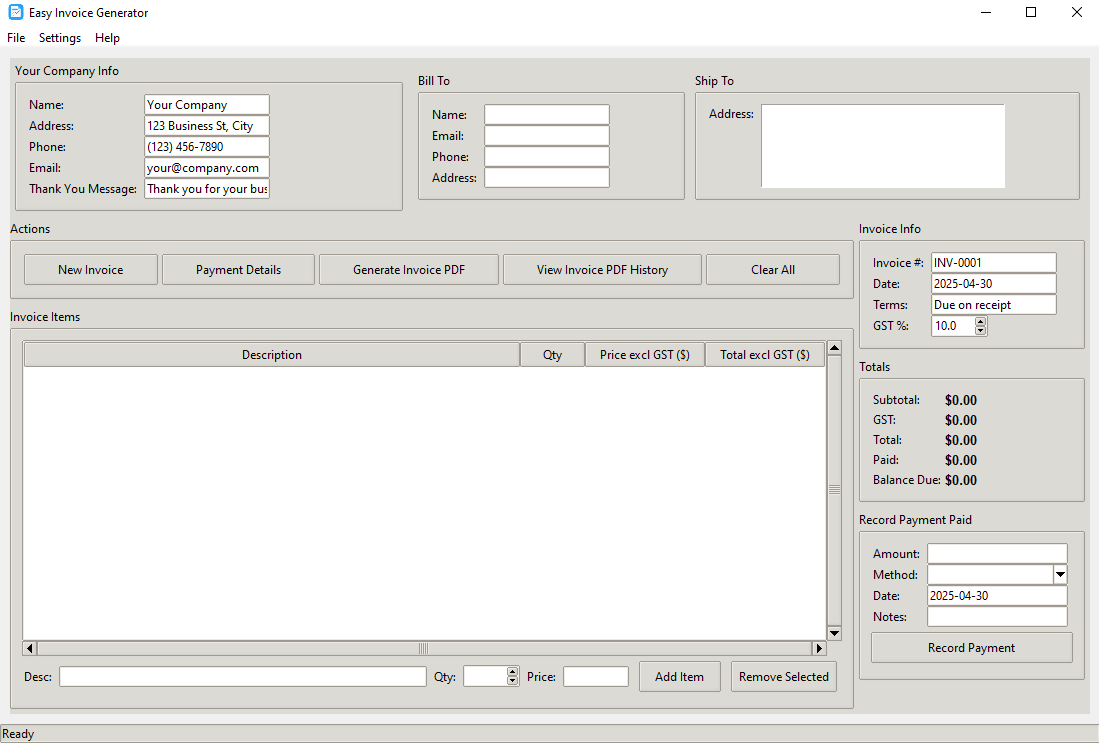This screenshot has width=1099, height=743.
Task: Open the payment Method dropdown
Action: point(1059,574)
